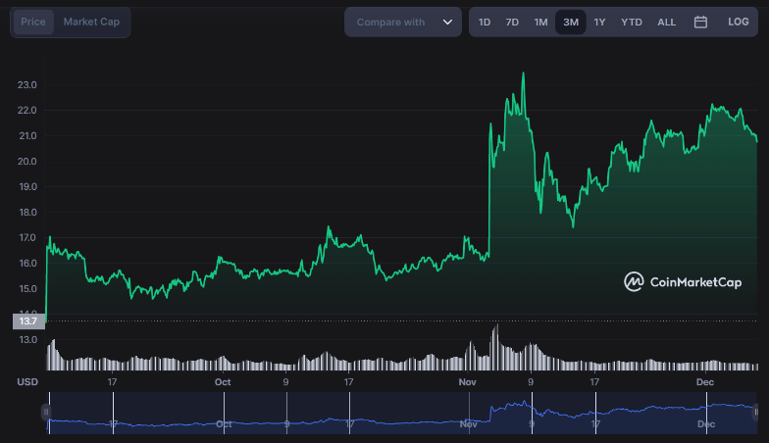Image resolution: width=770 pixels, height=446 pixels.
Task: Select the active 3M range
Action: point(571,22)
